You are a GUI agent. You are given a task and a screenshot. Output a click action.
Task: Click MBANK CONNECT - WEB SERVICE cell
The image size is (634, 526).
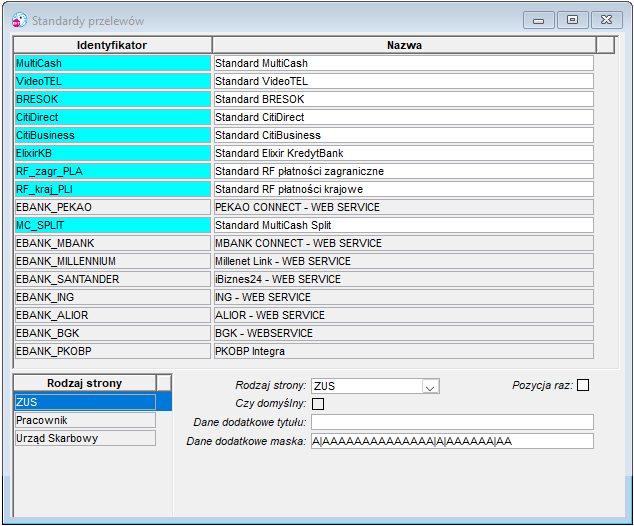404,243
